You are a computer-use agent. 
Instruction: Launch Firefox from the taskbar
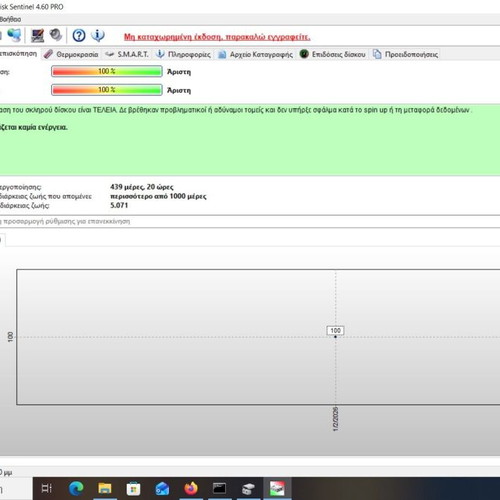click(191, 489)
